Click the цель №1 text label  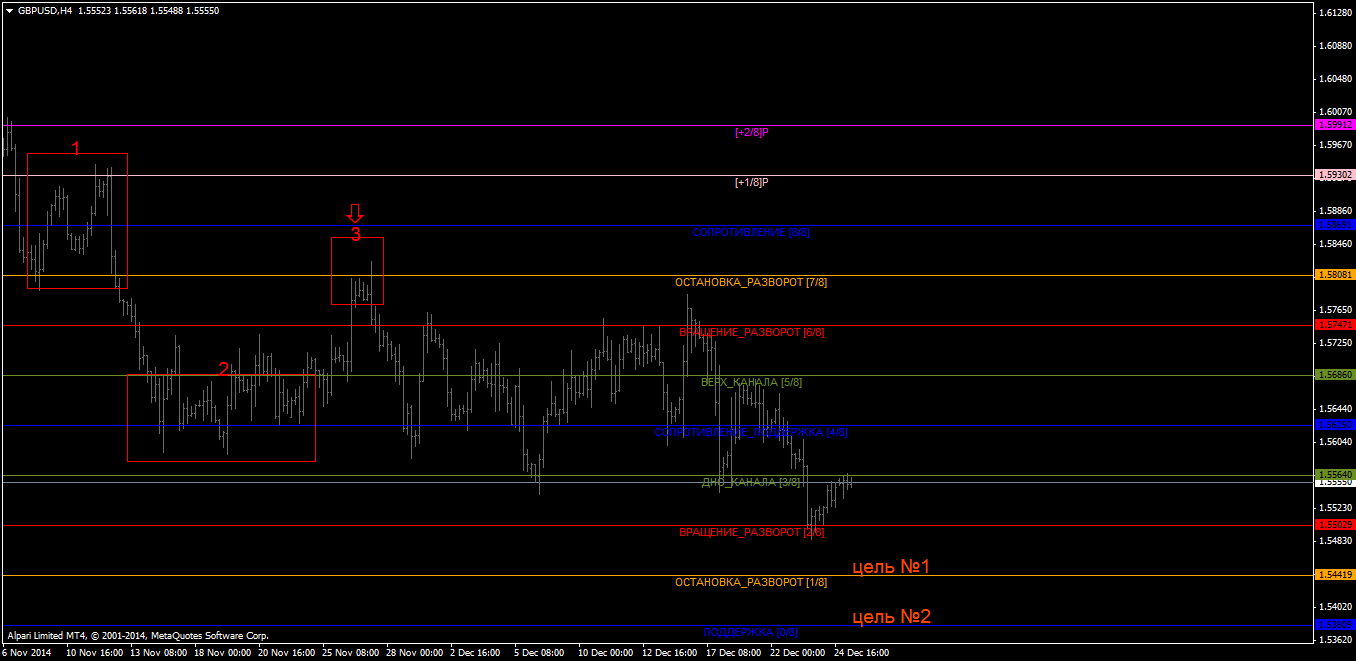891,567
